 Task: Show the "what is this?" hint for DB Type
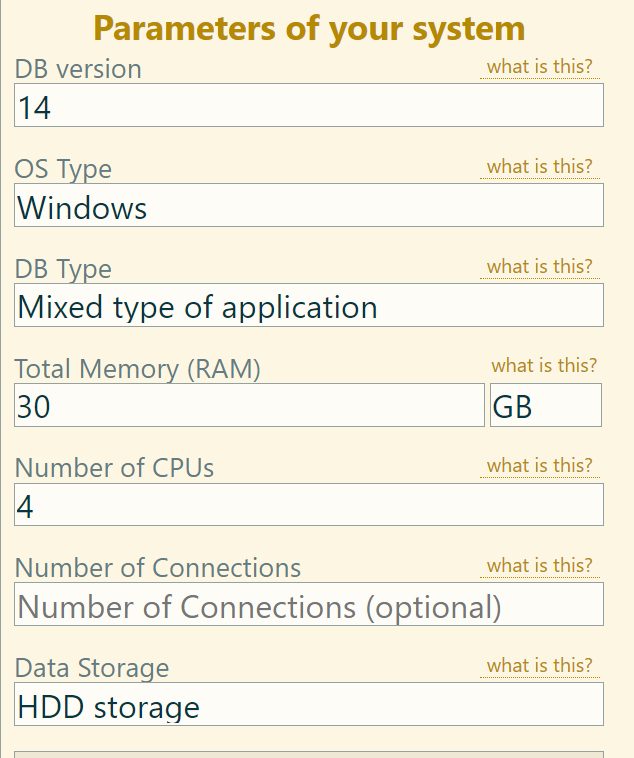click(x=539, y=266)
